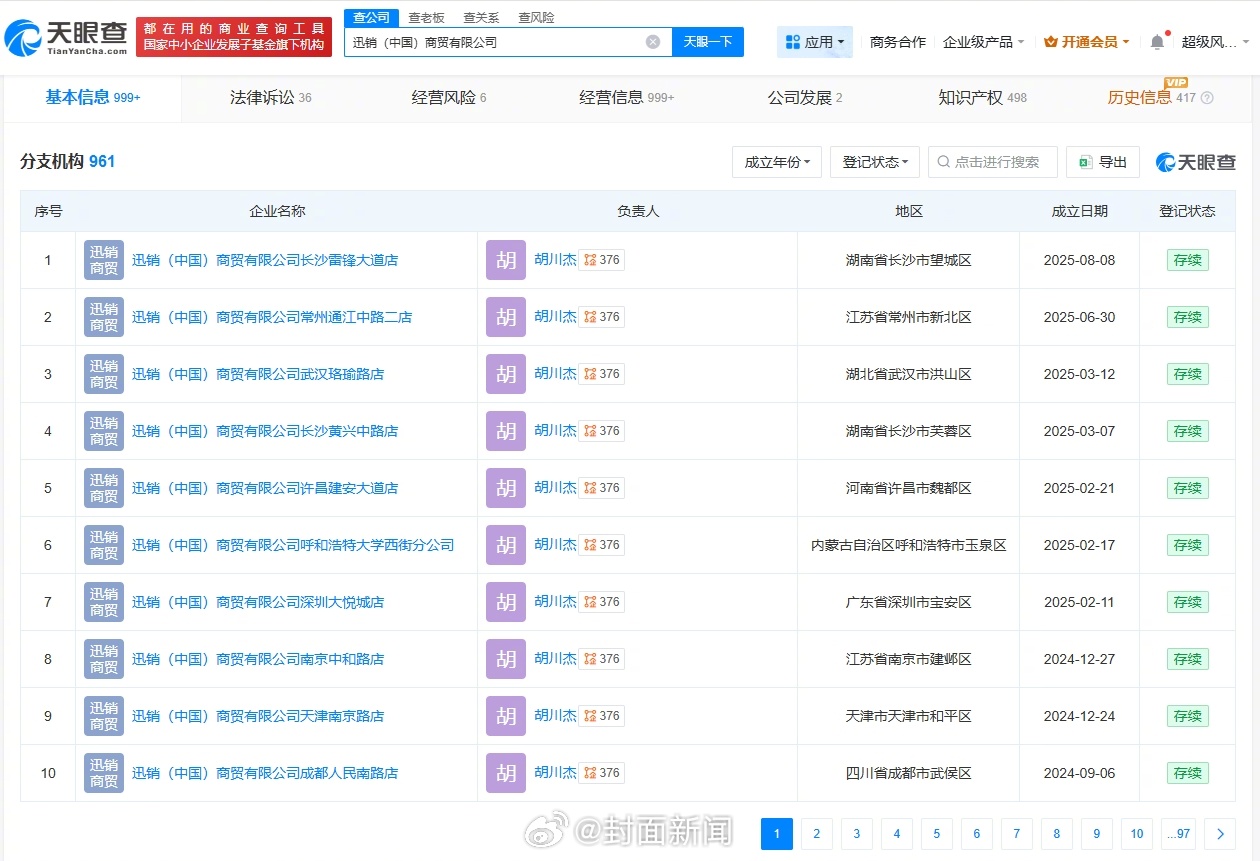Open the 成立年份 filter dropdown

pyautogui.click(x=777, y=162)
